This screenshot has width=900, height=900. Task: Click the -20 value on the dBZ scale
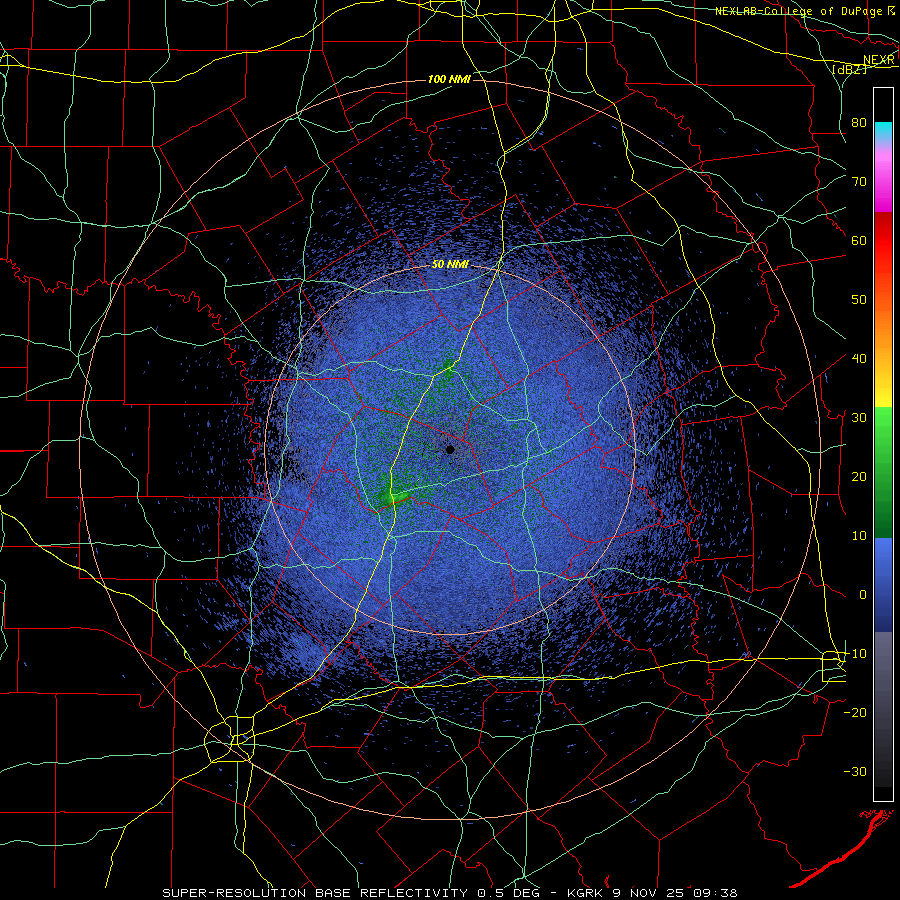(x=855, y=712)
